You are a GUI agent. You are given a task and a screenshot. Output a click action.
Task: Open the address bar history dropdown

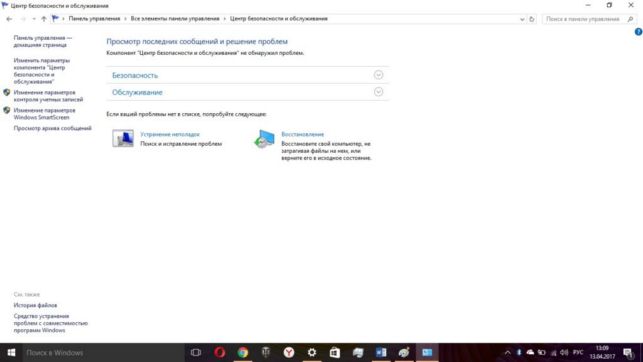[x=522, y=19]
